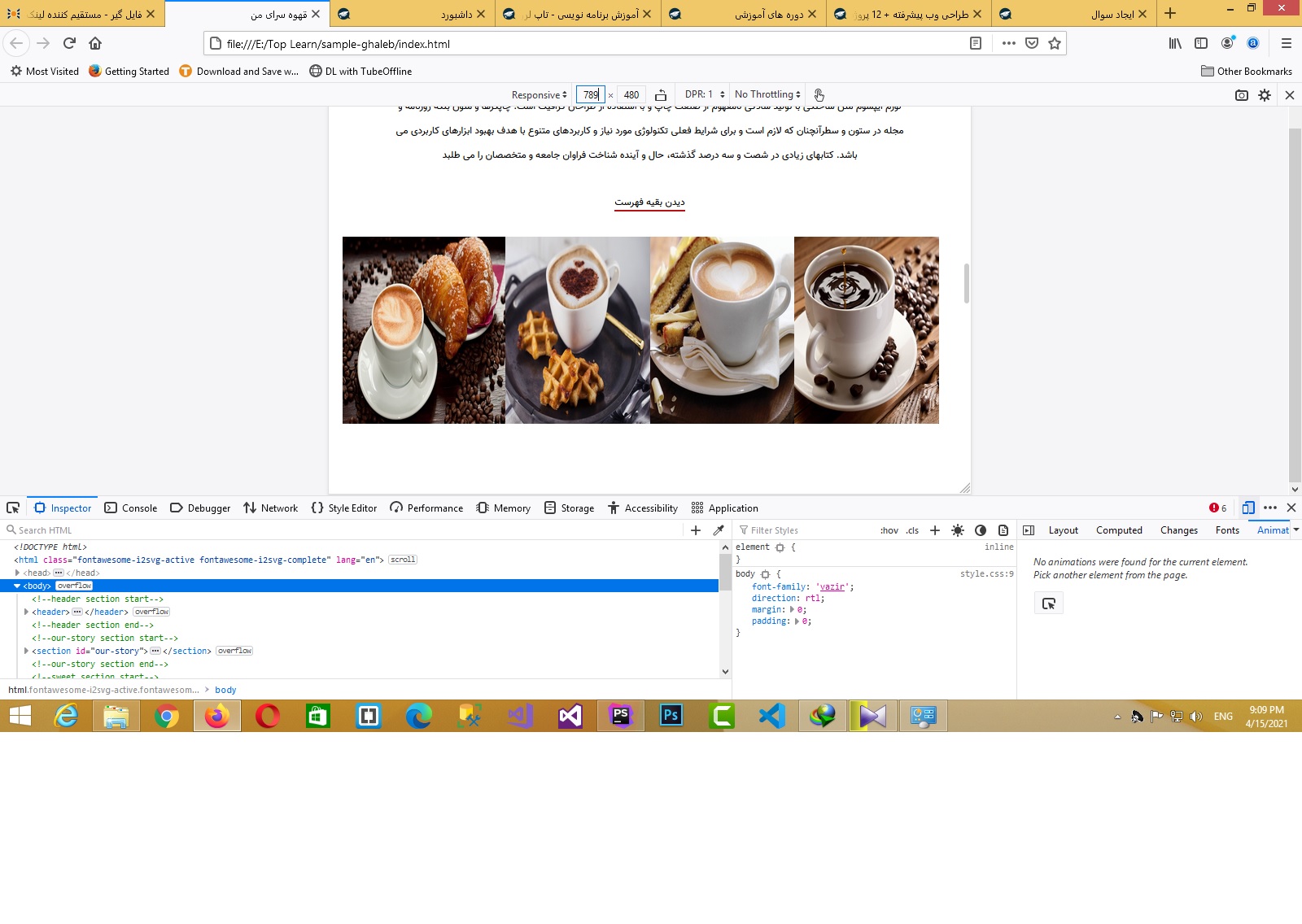
Task: Select Computed sidebar tab
Action: tap(1119, 530)
